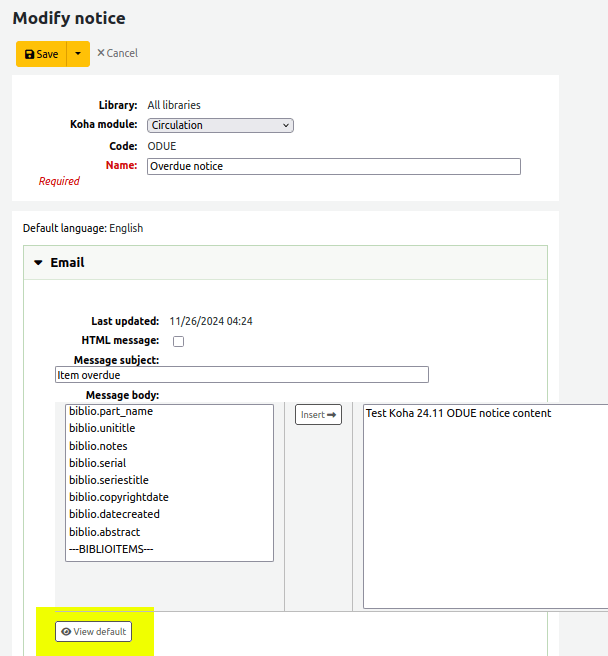The height and width of the screenshot is (656, 608).
Task: Click the All libraries text
Action: (174, 105)
